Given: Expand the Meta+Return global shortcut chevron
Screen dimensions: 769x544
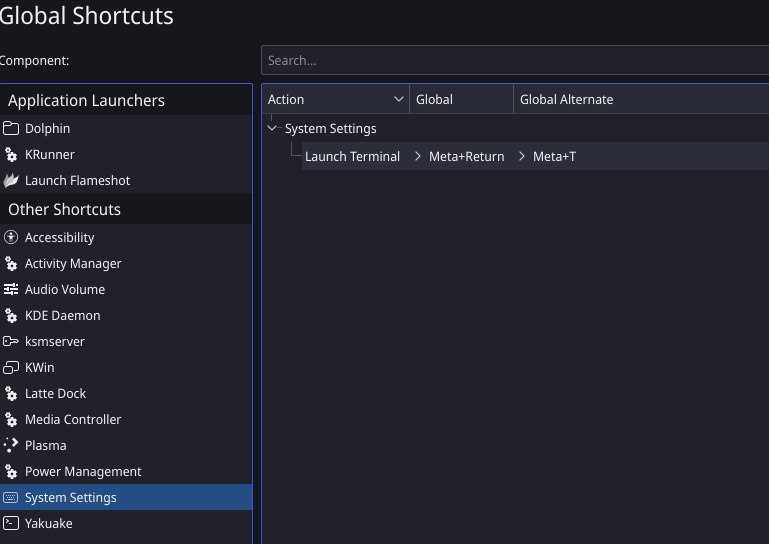Looking at the screenshot, I should click(x=418, y=156).
